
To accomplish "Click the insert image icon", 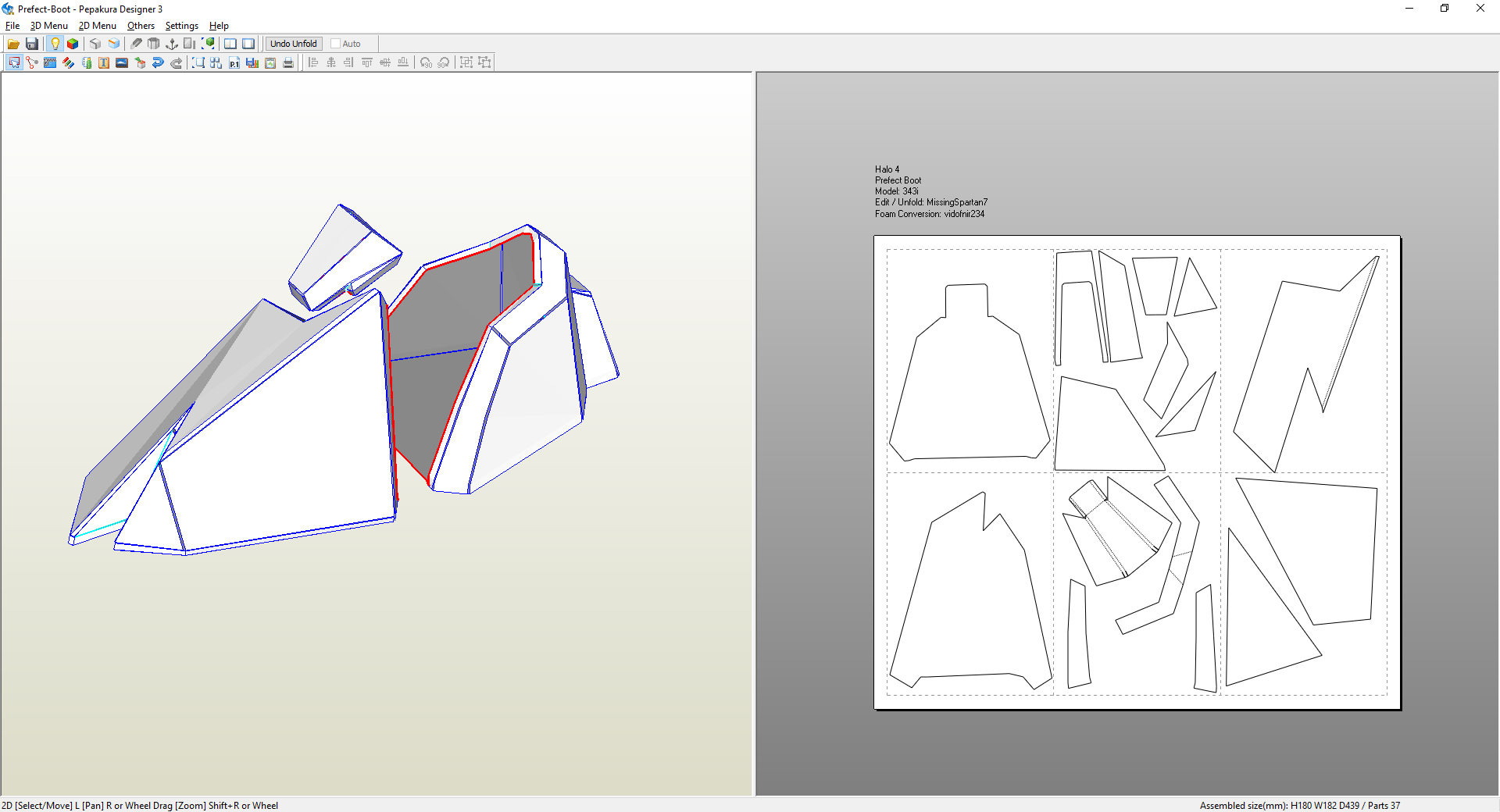I will pyautogui.click(x=122, y=62).
